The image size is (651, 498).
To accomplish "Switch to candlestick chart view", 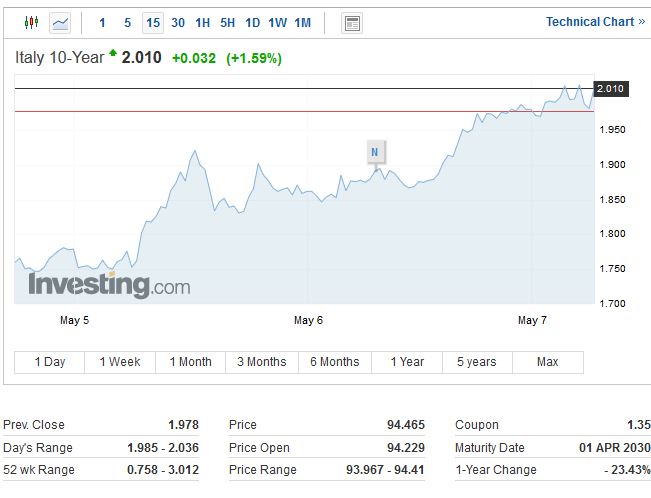I will [32, 22].
